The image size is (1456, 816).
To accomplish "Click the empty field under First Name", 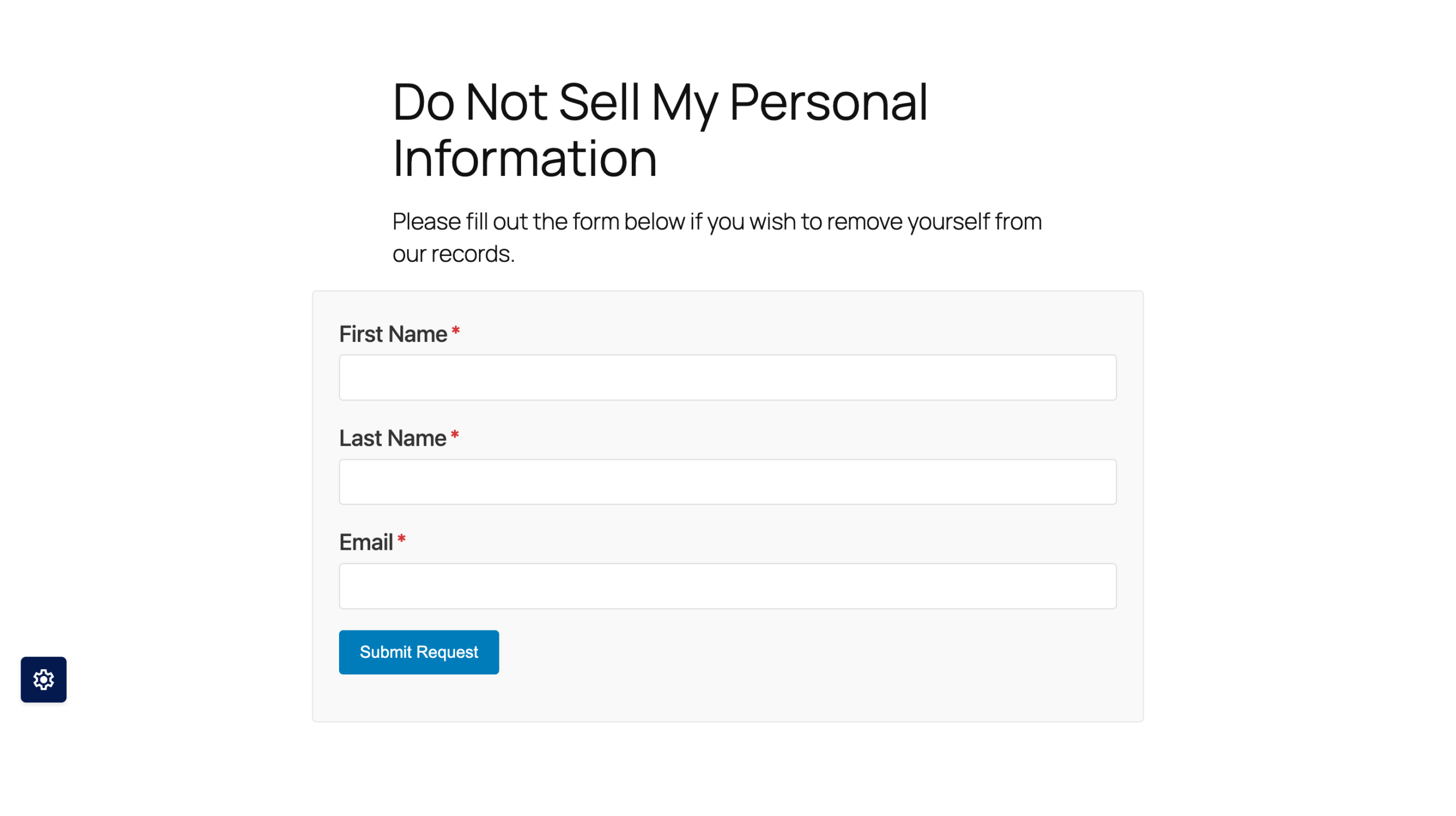I will point(727,377).
